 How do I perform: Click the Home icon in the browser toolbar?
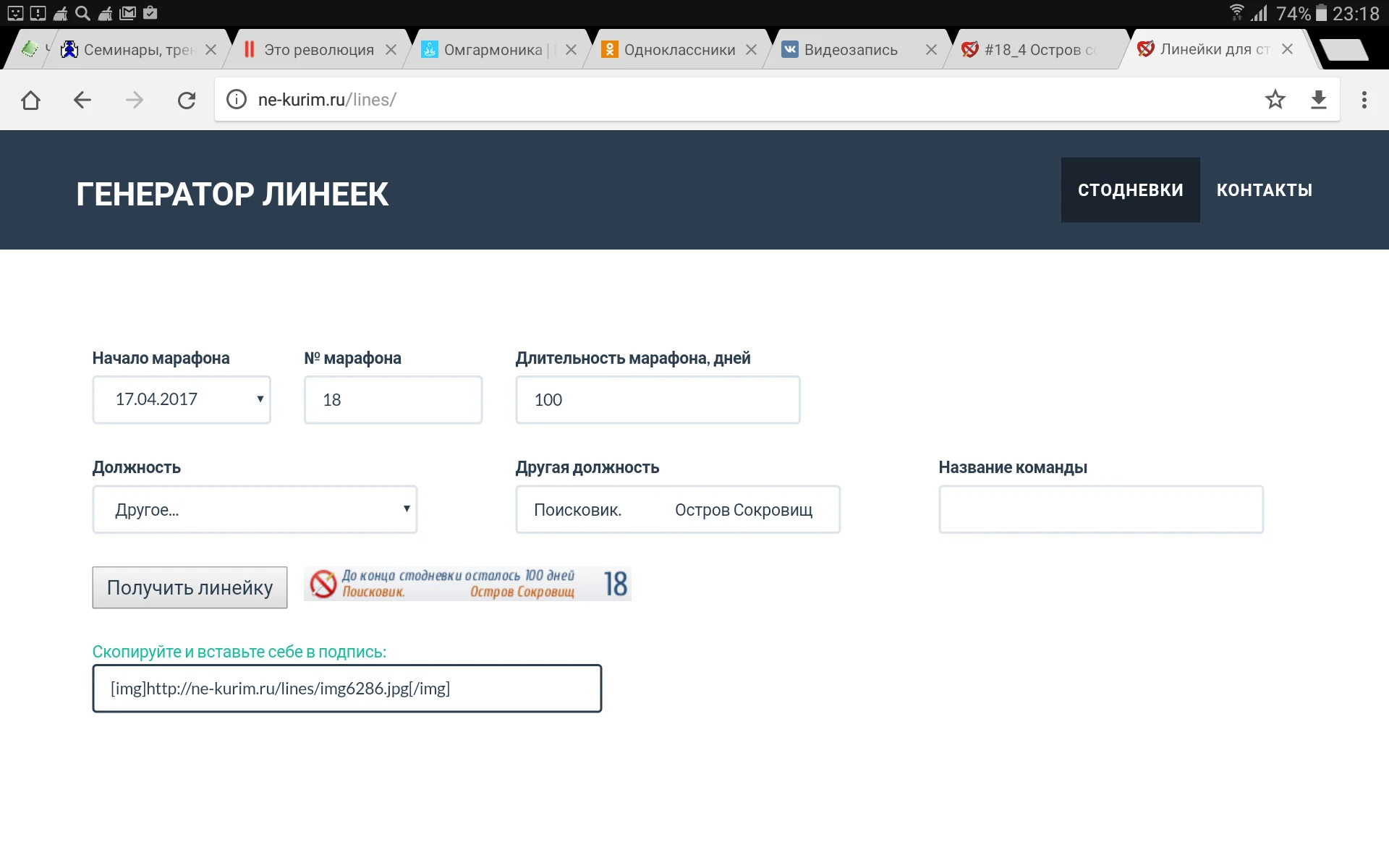(30, 100)
